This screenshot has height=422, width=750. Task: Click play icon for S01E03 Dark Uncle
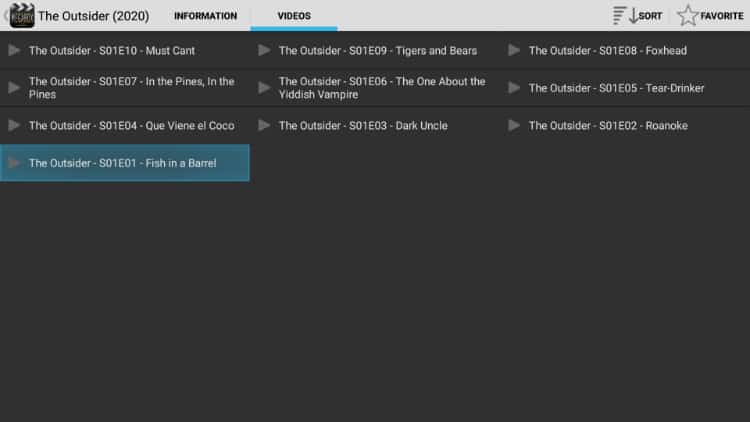tap(264, 125)
